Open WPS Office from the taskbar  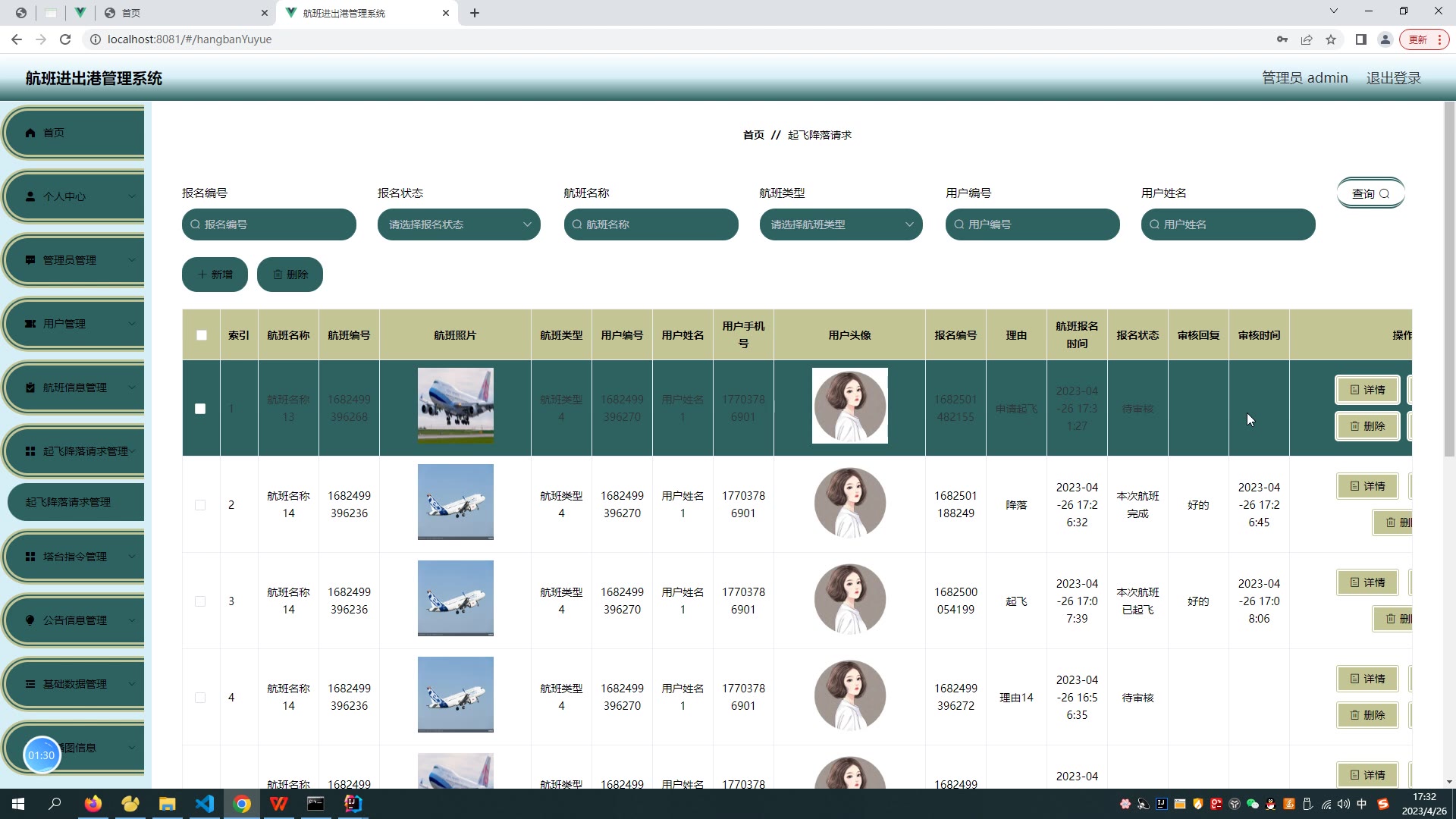278,804
